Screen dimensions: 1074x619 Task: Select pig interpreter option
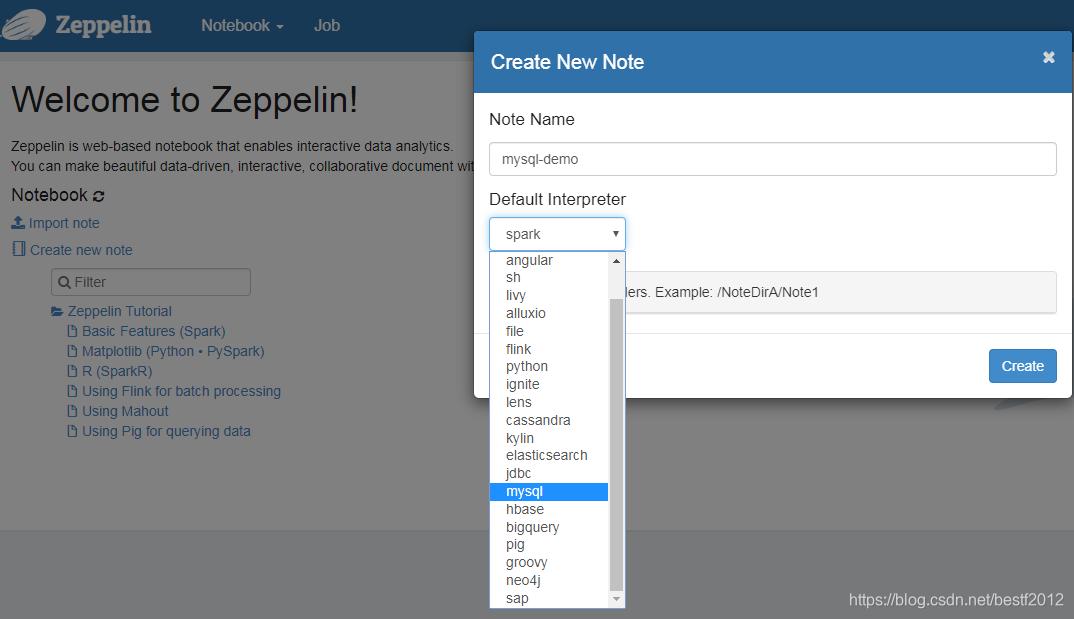(549, 544)
